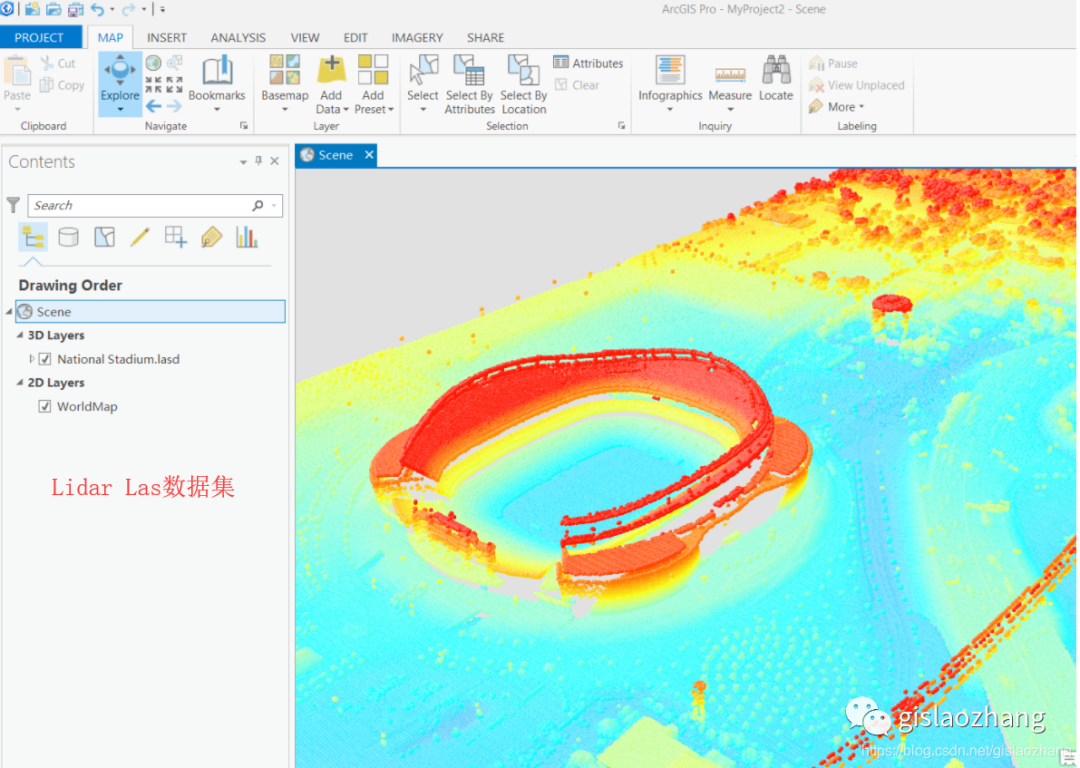Open the Selection group dialog launcher
1080x768 pixels.
(622, 124)
